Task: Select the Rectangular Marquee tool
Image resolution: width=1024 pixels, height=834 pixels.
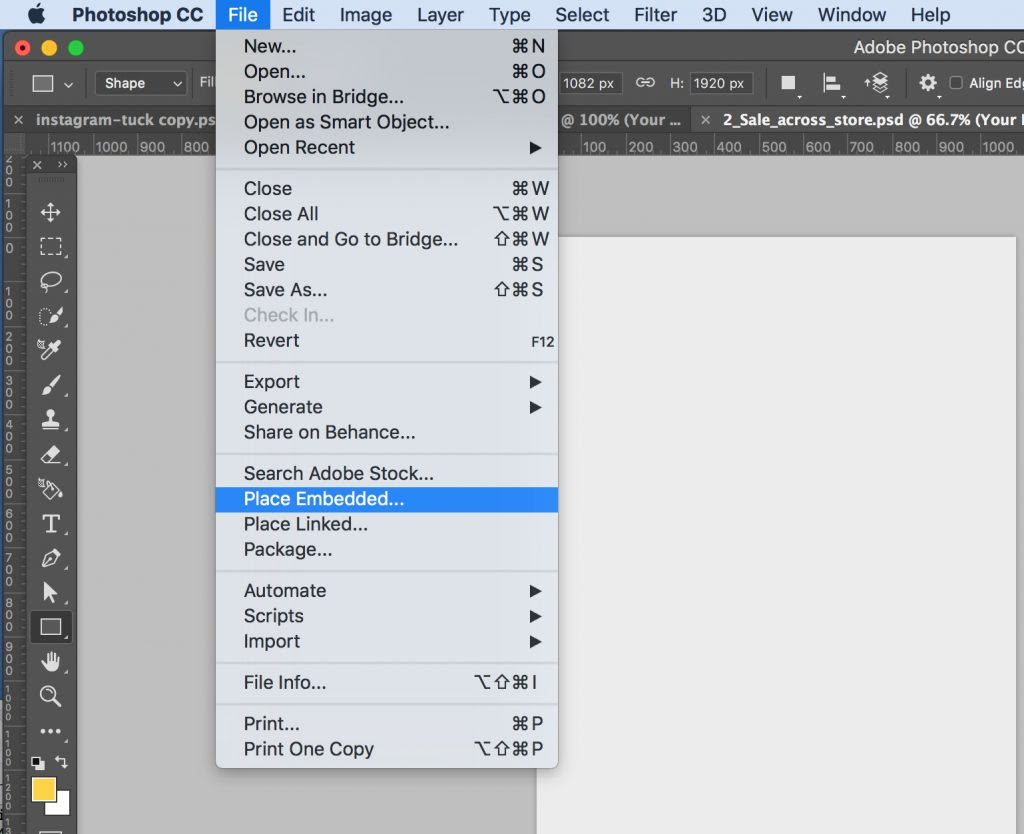Action: tap(50, 246)
